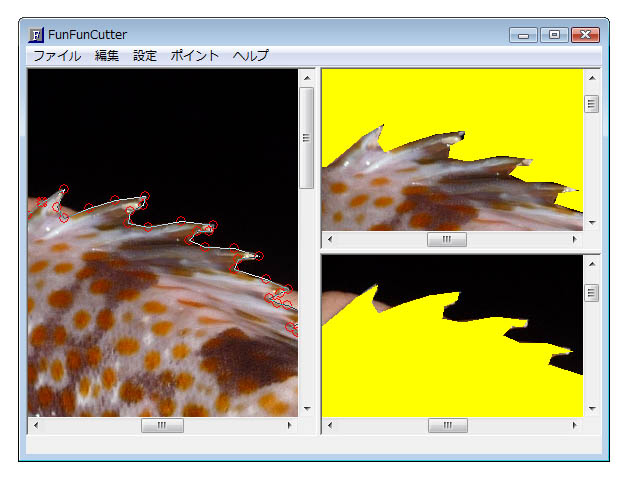Close the FunFunCutter window
This screenshot has height=482, width=630.
coord(585,35)
